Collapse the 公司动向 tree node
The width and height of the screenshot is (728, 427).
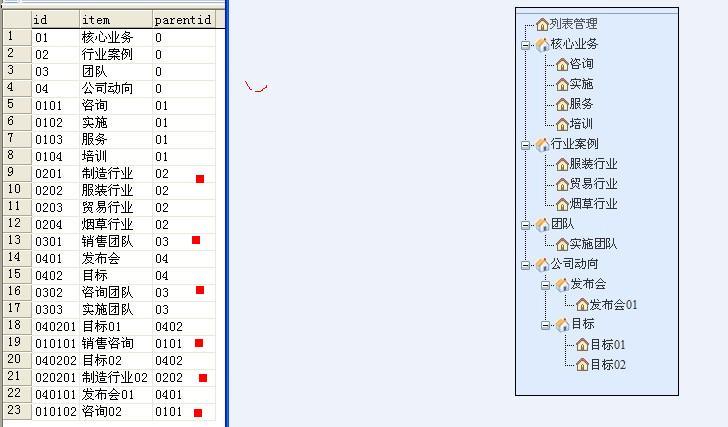tap(525, 265)
